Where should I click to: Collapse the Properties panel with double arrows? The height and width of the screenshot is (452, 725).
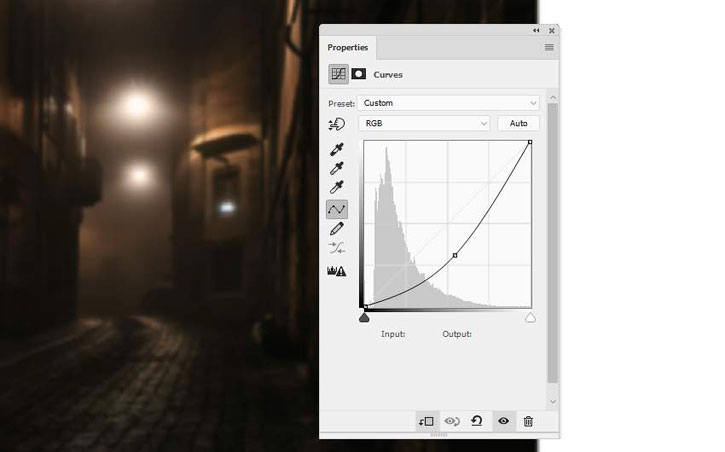pos(536,31)
